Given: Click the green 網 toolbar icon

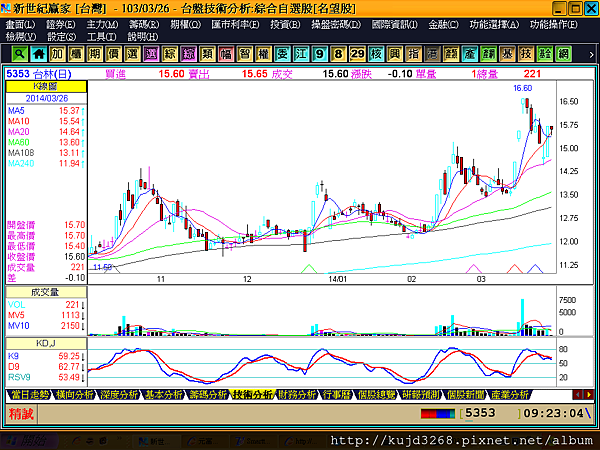Looking at the screenshot, I should pos(563,54).
